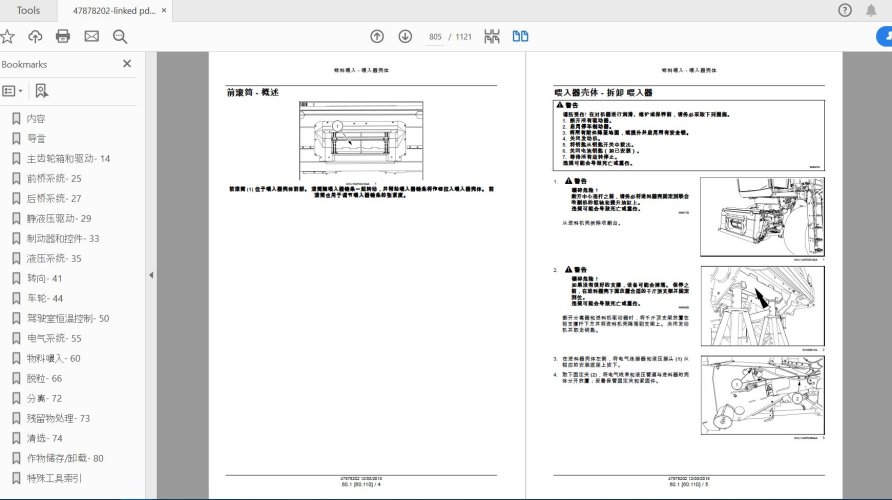Click the cloud upload icon

tap(35, 36)
